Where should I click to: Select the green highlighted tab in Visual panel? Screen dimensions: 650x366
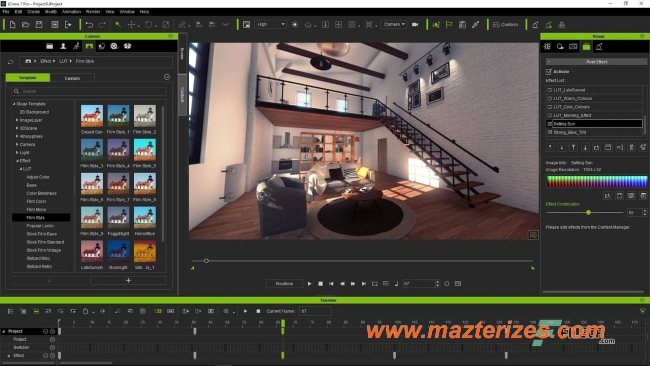(x=586, y=47)
